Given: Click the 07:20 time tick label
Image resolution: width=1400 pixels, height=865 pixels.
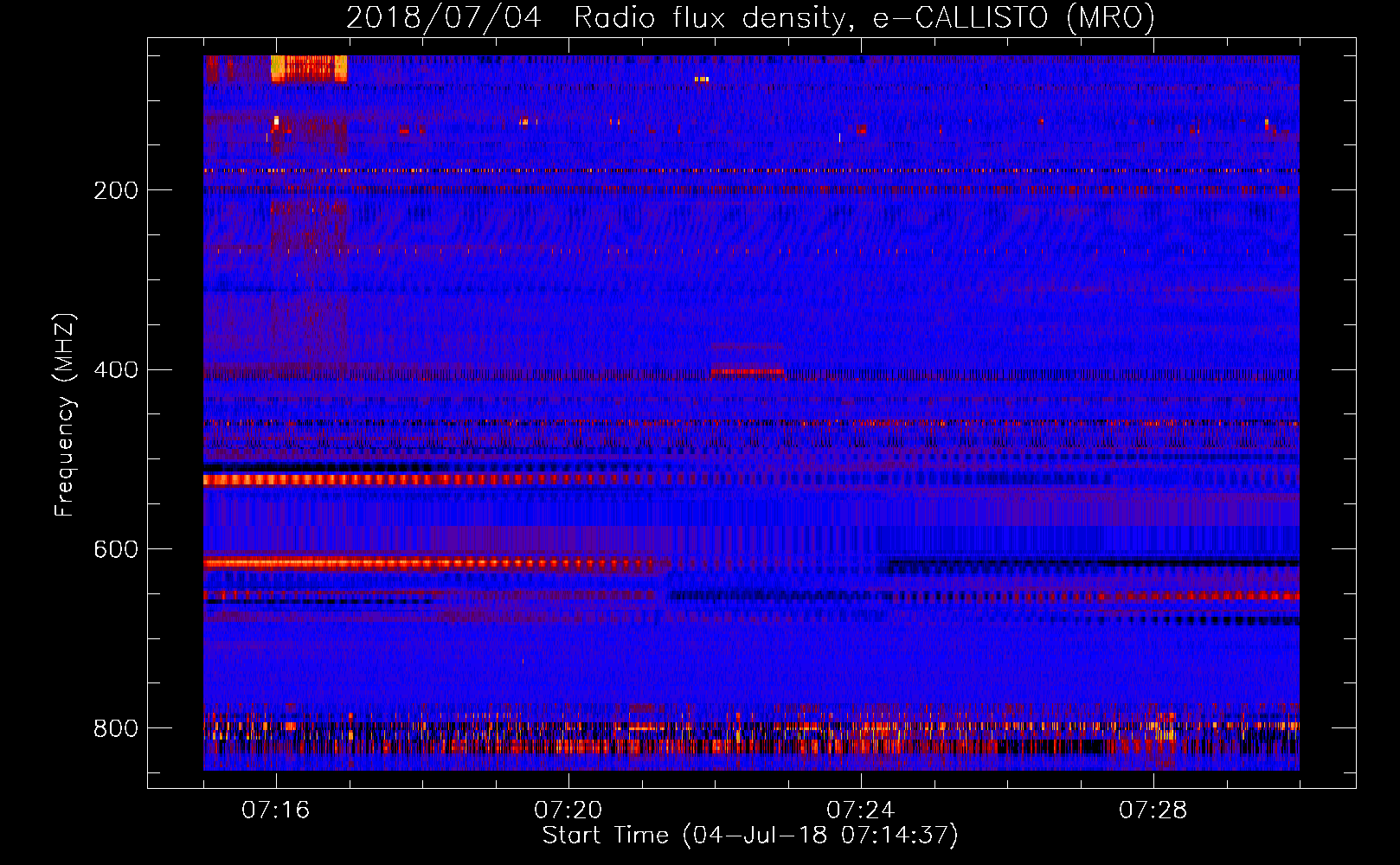Looking at the screenshot, I should click(568, 811).
